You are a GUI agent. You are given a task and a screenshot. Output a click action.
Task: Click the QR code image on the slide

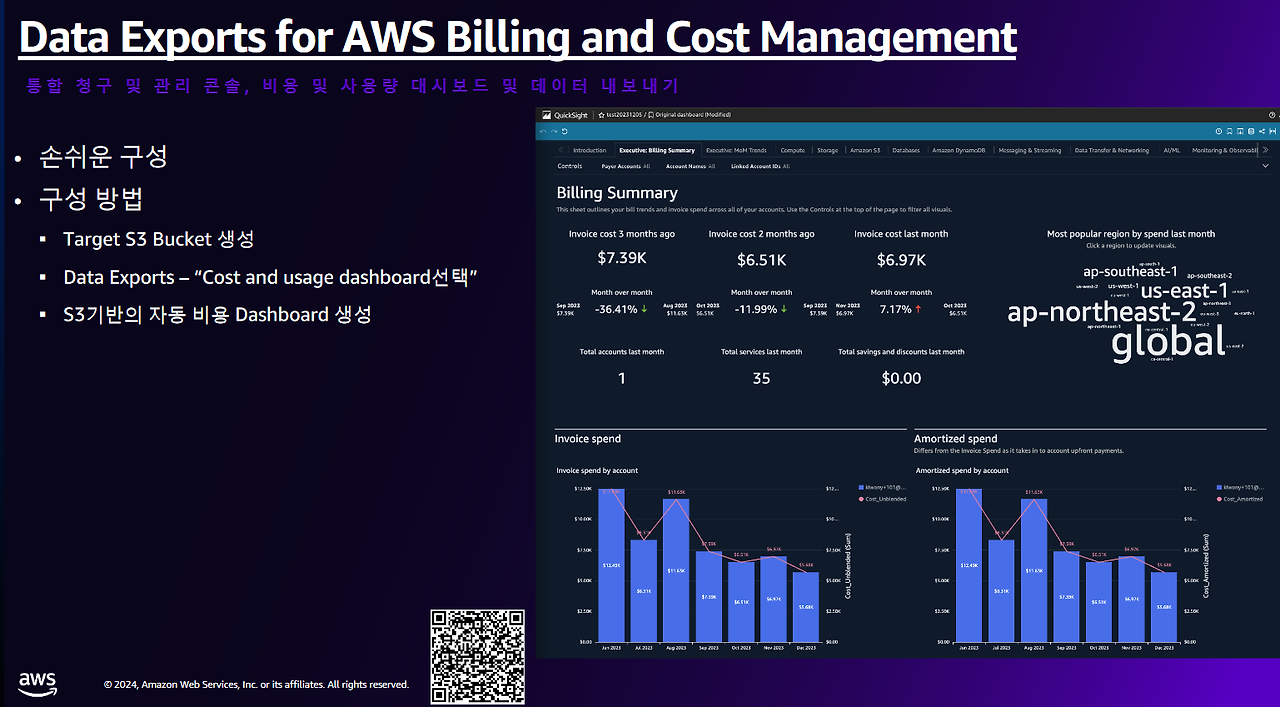coord(477,656)
